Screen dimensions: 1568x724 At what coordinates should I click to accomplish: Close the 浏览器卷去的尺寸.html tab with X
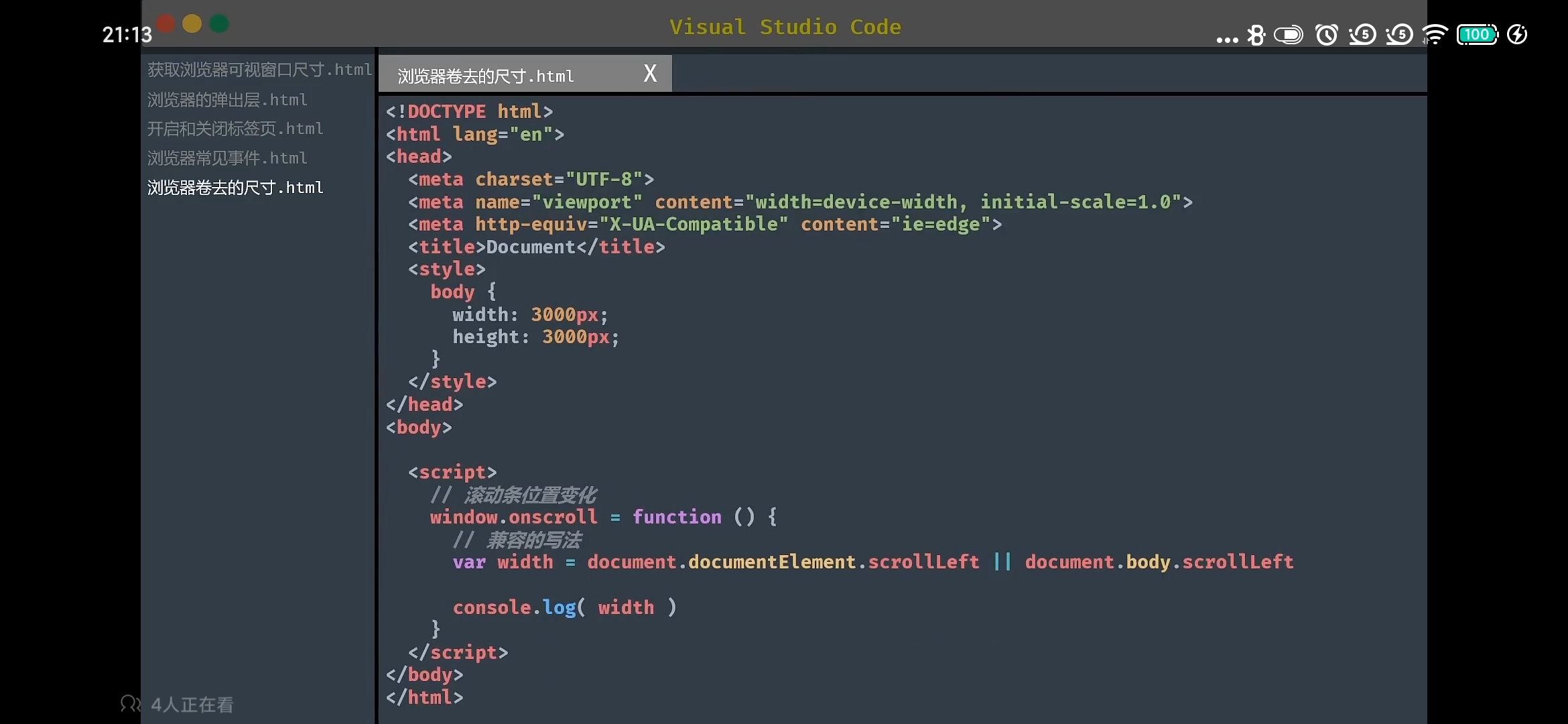[650, 73]
